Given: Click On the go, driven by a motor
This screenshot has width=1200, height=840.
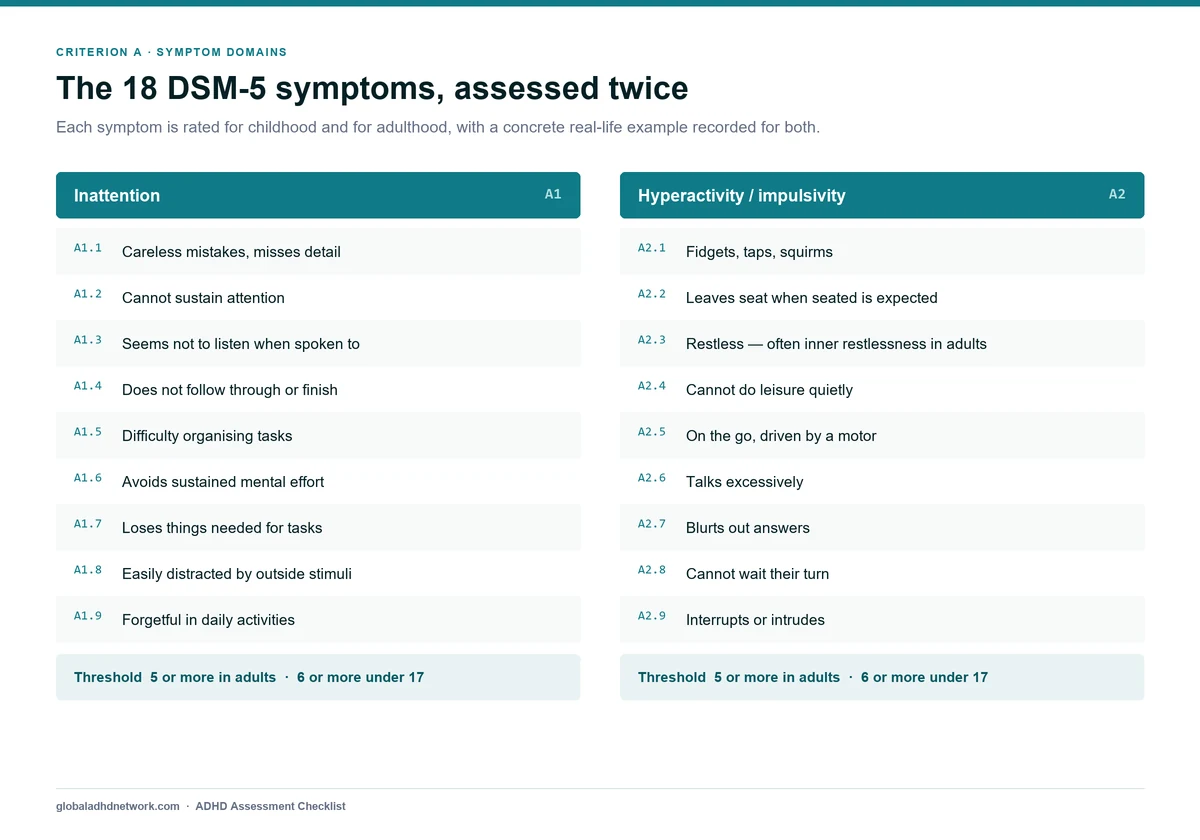Looking at the screenshot, I should coord(882,435).
